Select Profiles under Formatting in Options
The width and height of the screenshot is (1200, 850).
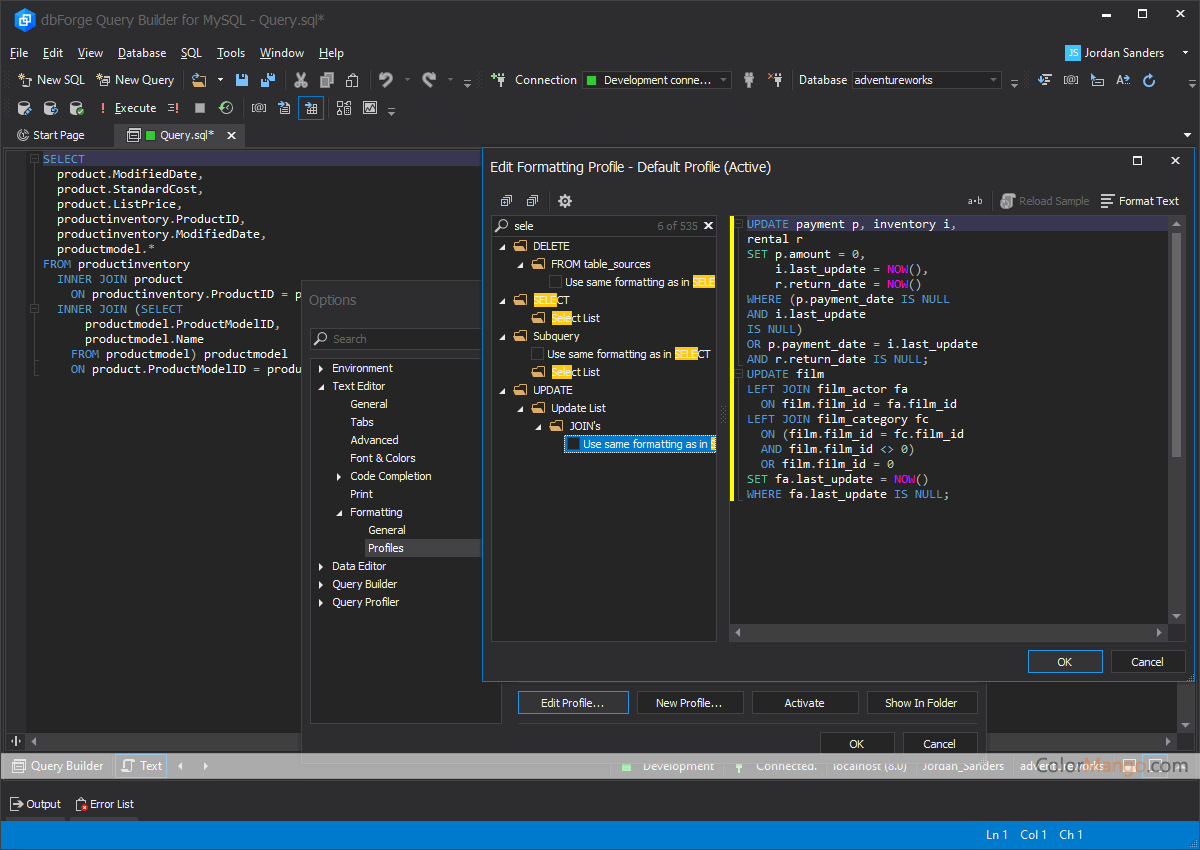tap(386, 548)
